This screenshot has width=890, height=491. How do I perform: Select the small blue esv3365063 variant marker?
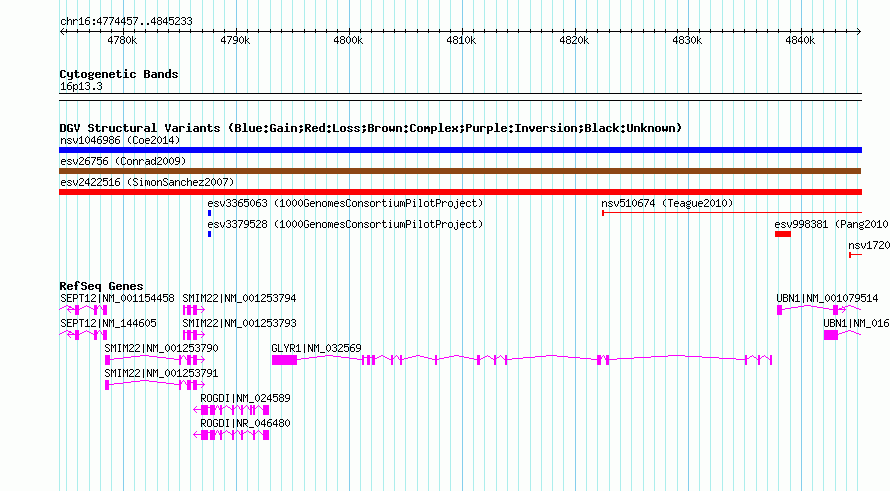click(x=209, y=213)
